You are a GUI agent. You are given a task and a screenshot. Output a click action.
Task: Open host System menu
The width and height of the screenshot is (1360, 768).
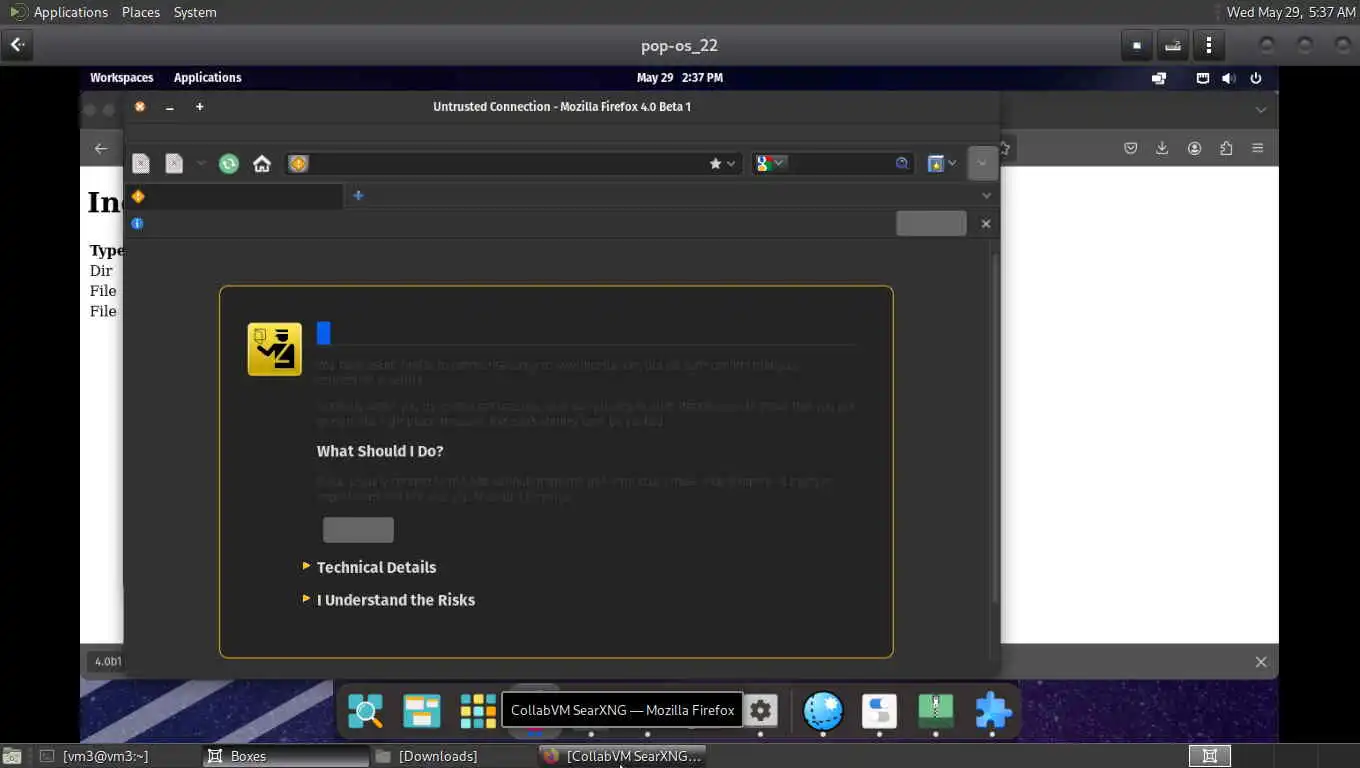[x=195, y=12]
